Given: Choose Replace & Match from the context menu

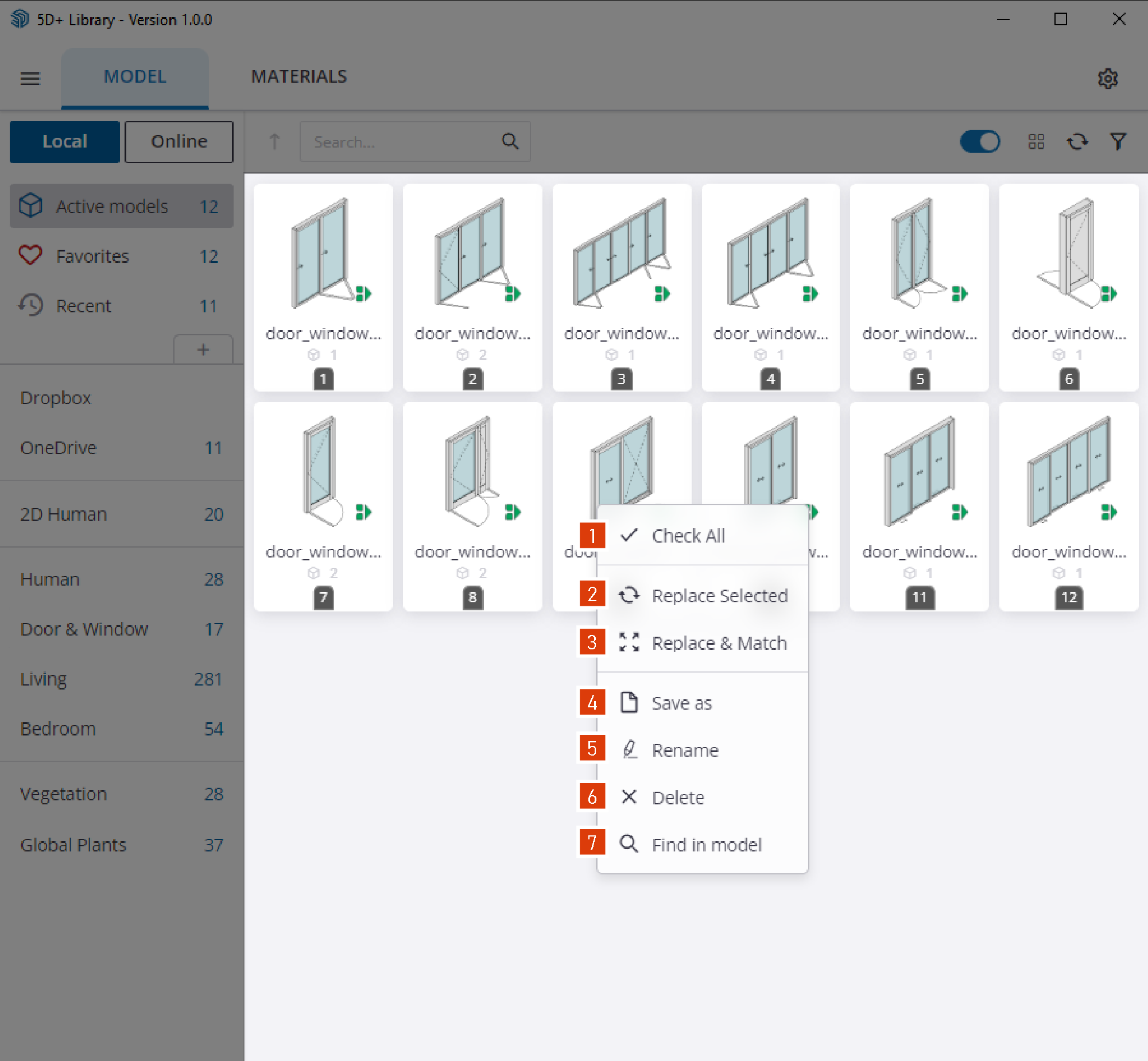Looking at the screenshot, I should 720,642.
